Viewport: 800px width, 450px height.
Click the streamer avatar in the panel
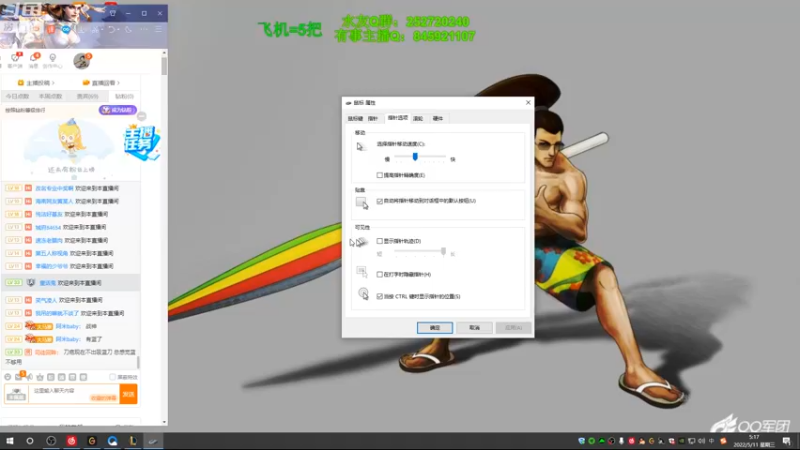(82, 61)
